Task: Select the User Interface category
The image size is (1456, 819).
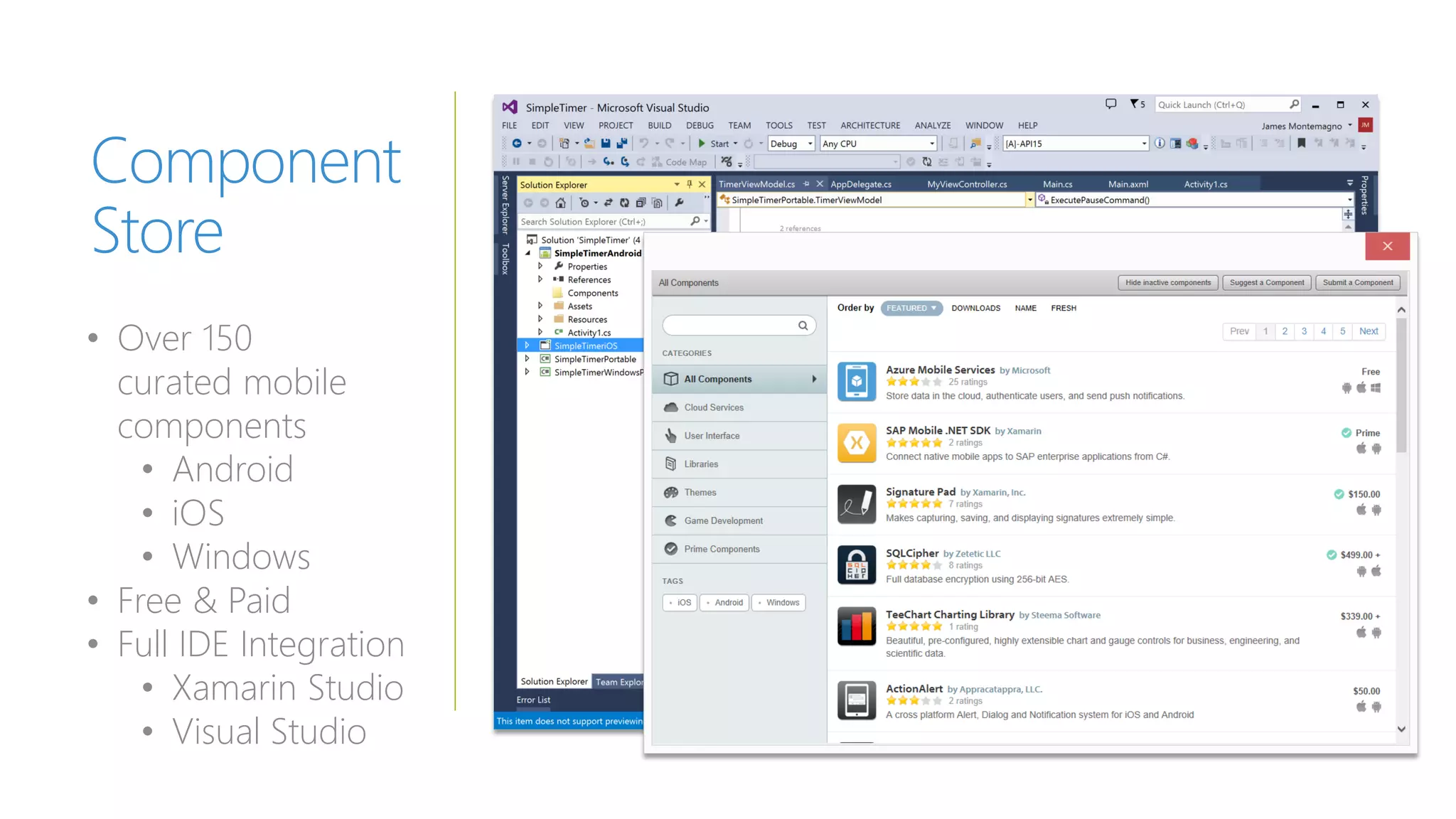Action: coord(739,436)
